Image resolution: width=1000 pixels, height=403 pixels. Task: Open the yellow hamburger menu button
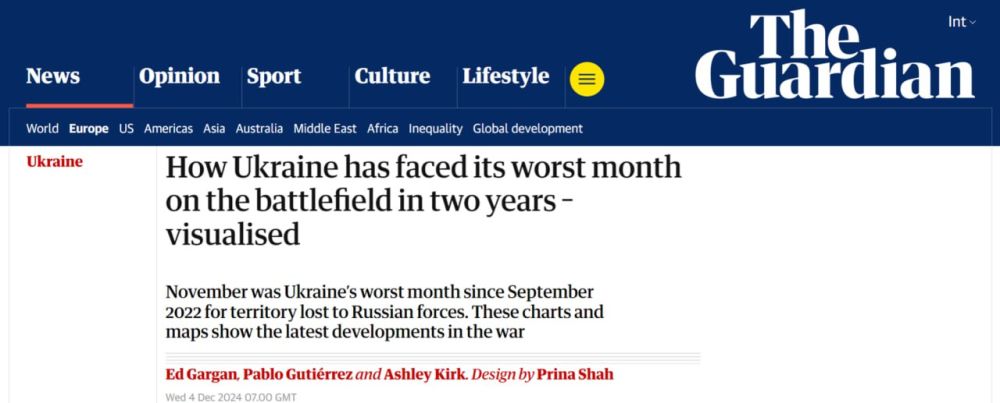click(x=587, y=79)
